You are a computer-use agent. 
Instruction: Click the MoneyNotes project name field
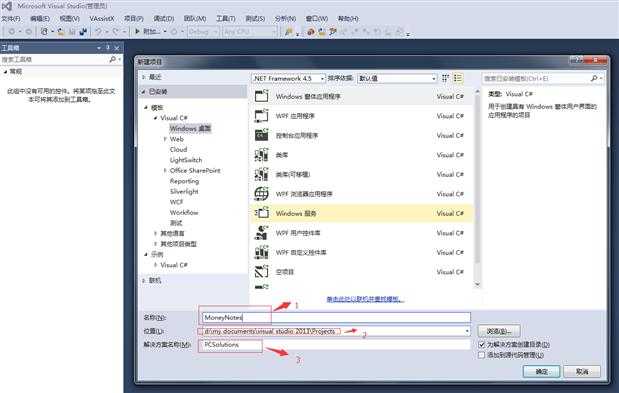336,317
